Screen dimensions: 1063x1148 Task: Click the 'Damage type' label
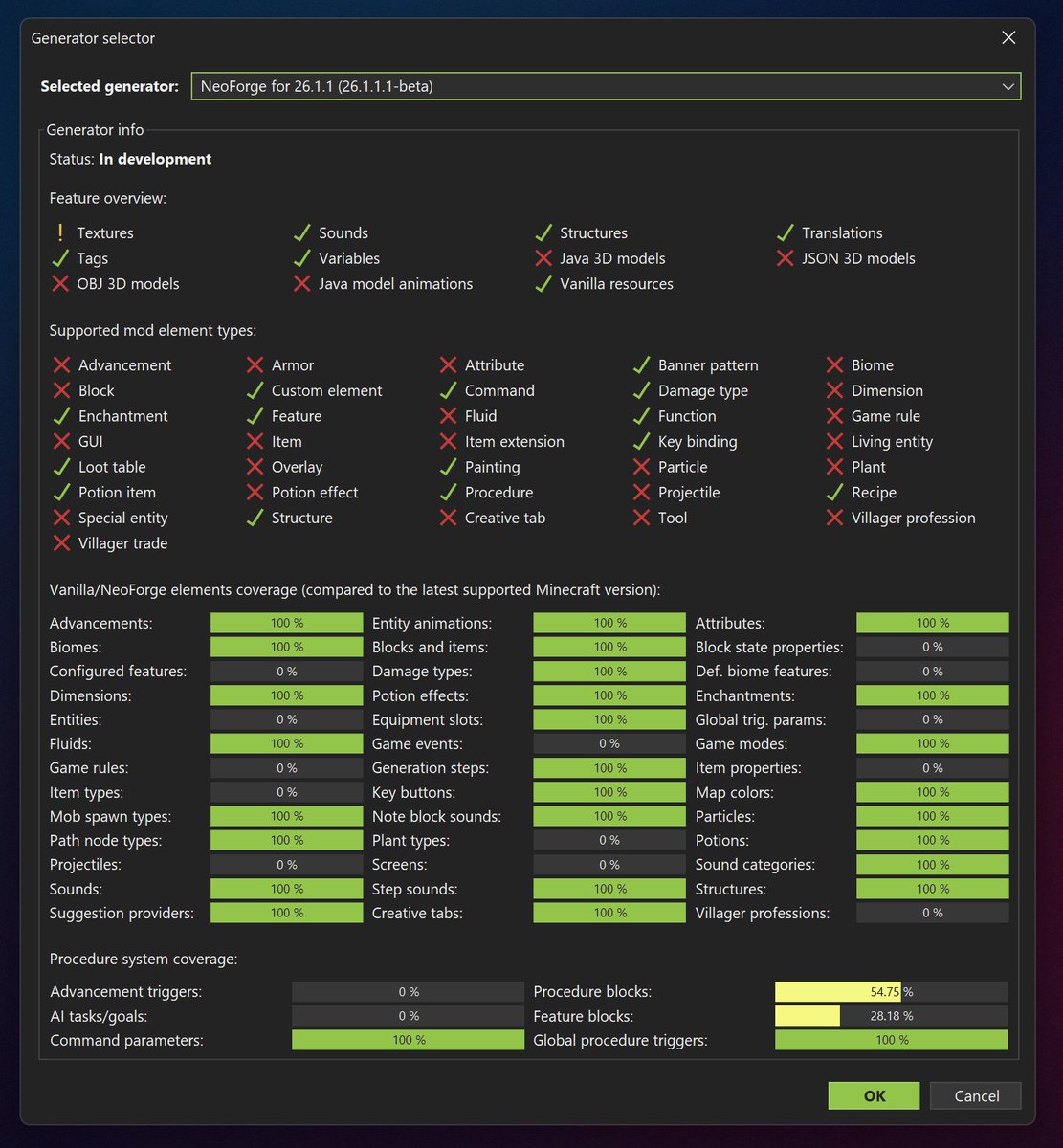coord(703,390)
